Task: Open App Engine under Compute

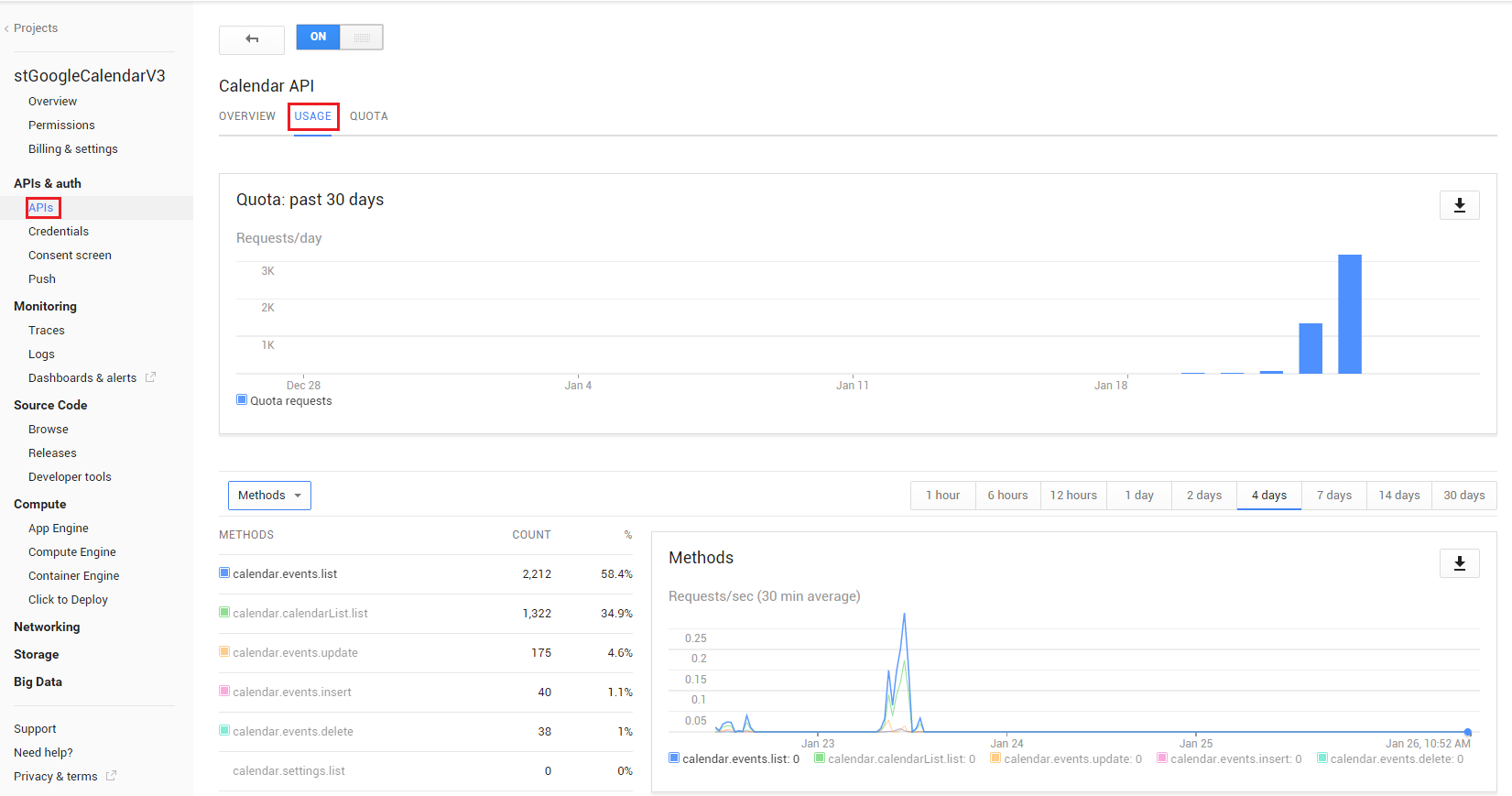Action: coord(59,529)
